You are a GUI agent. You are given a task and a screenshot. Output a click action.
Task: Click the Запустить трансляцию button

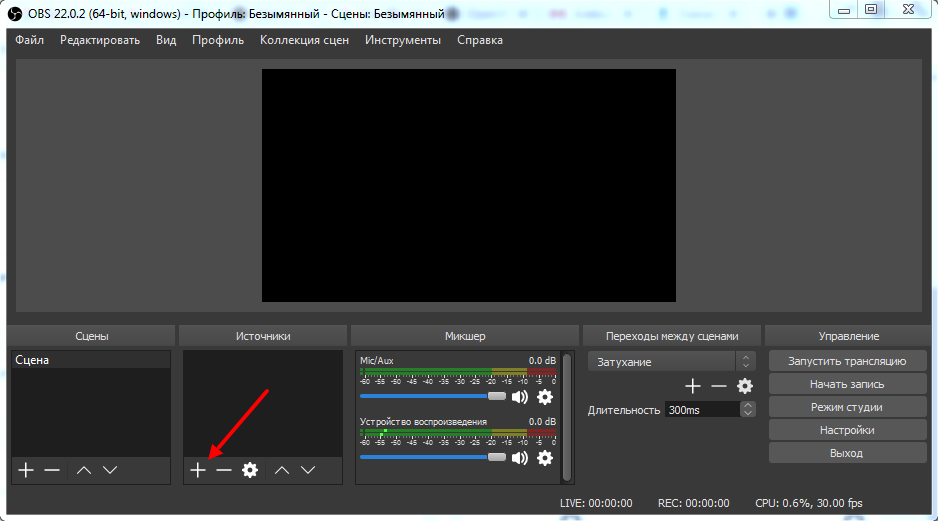pos(847,361)
